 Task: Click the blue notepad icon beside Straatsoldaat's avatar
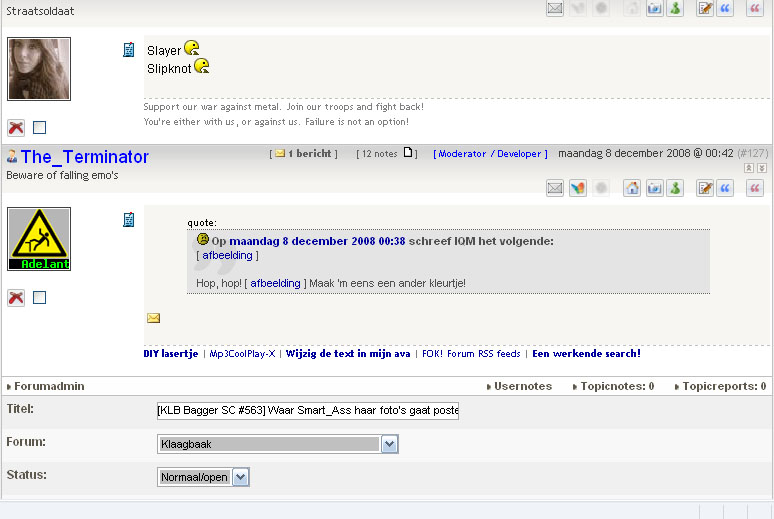[x=128, y=50]
